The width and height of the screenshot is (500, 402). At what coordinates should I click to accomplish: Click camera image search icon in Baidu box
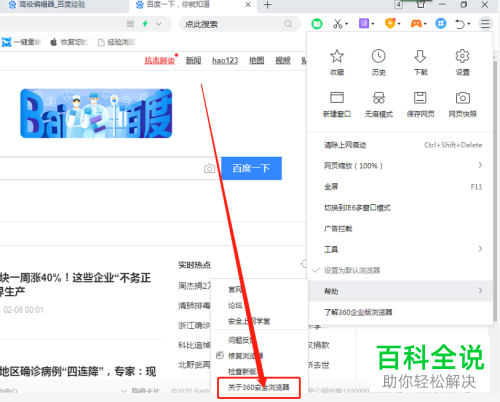click(209, 168)
